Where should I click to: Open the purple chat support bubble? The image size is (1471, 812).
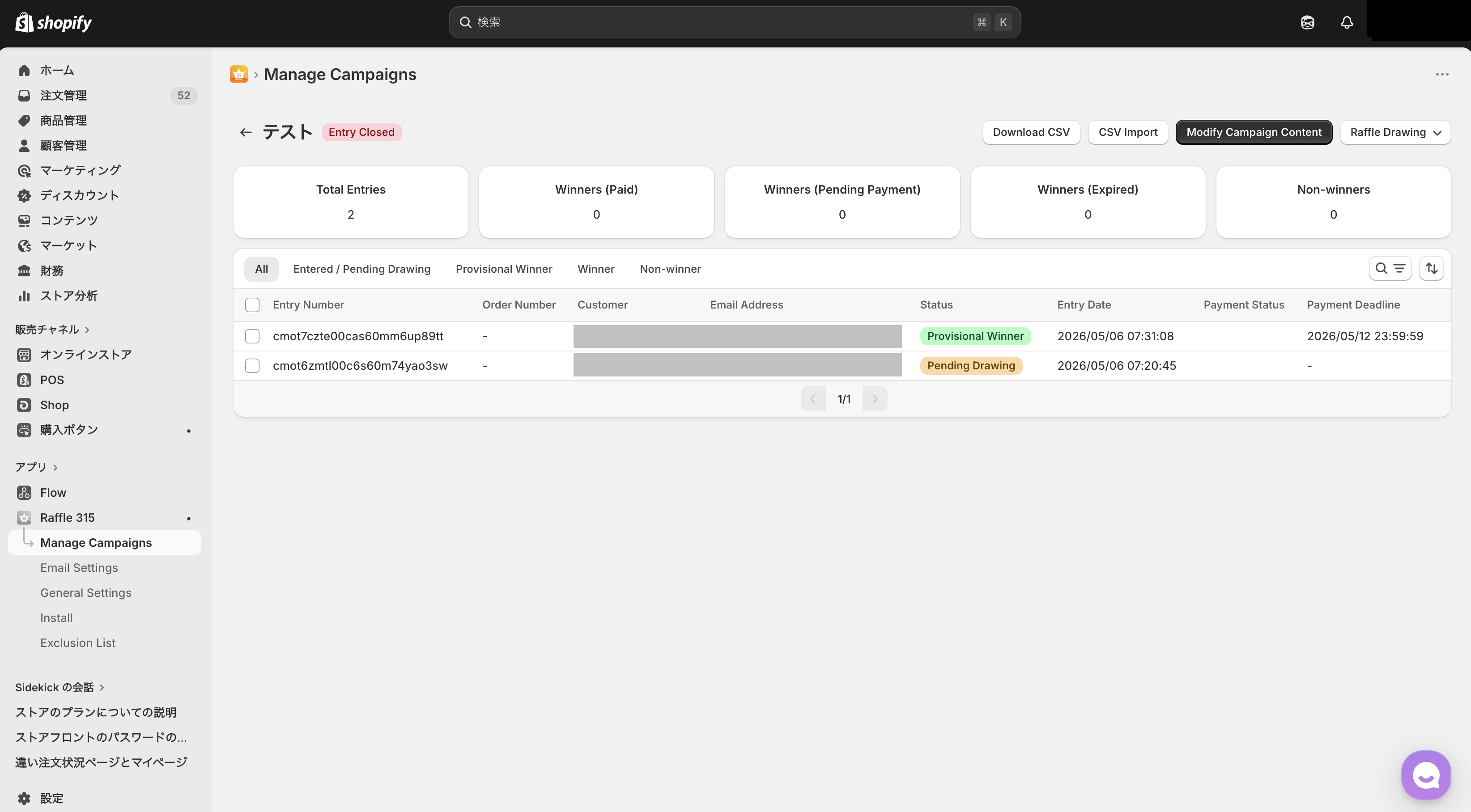click(1425, 775)
